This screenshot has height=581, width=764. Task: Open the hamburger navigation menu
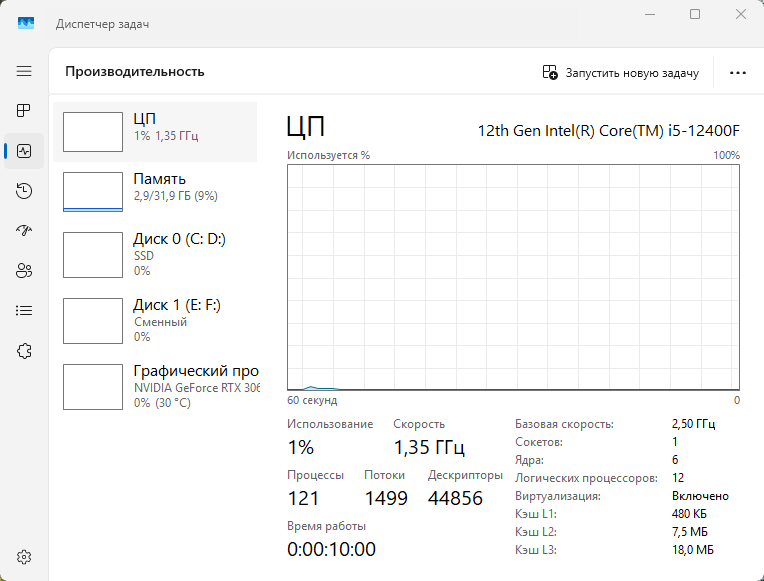pyautogui.click(x=24, y=71)
